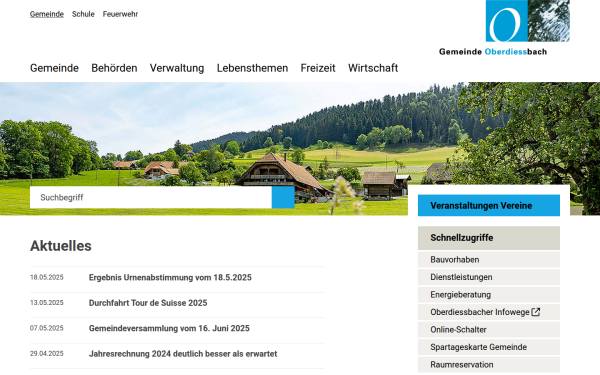Open the Raumreservation quick link
The width and height of the screenshot is (600, 375).
pyautogui.click(x=489, y=365)
